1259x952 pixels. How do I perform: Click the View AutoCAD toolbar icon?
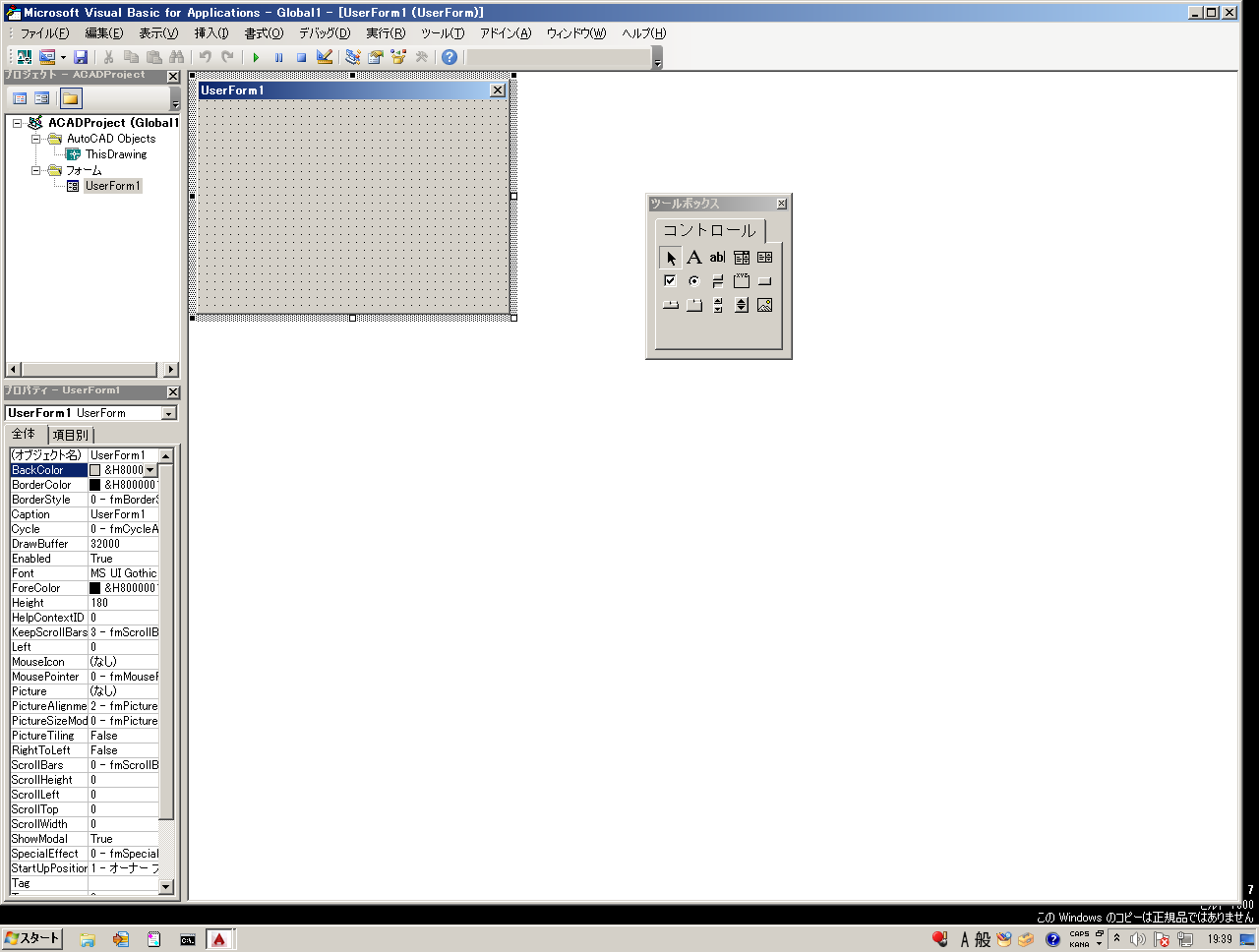(24, 57)
